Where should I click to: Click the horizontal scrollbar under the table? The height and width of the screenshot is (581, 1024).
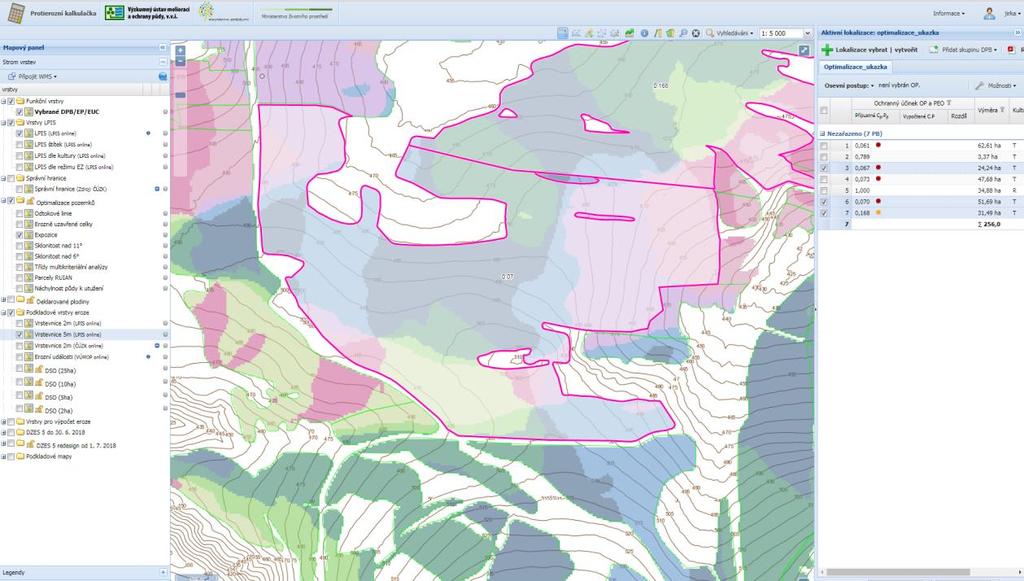pos(897,573)
